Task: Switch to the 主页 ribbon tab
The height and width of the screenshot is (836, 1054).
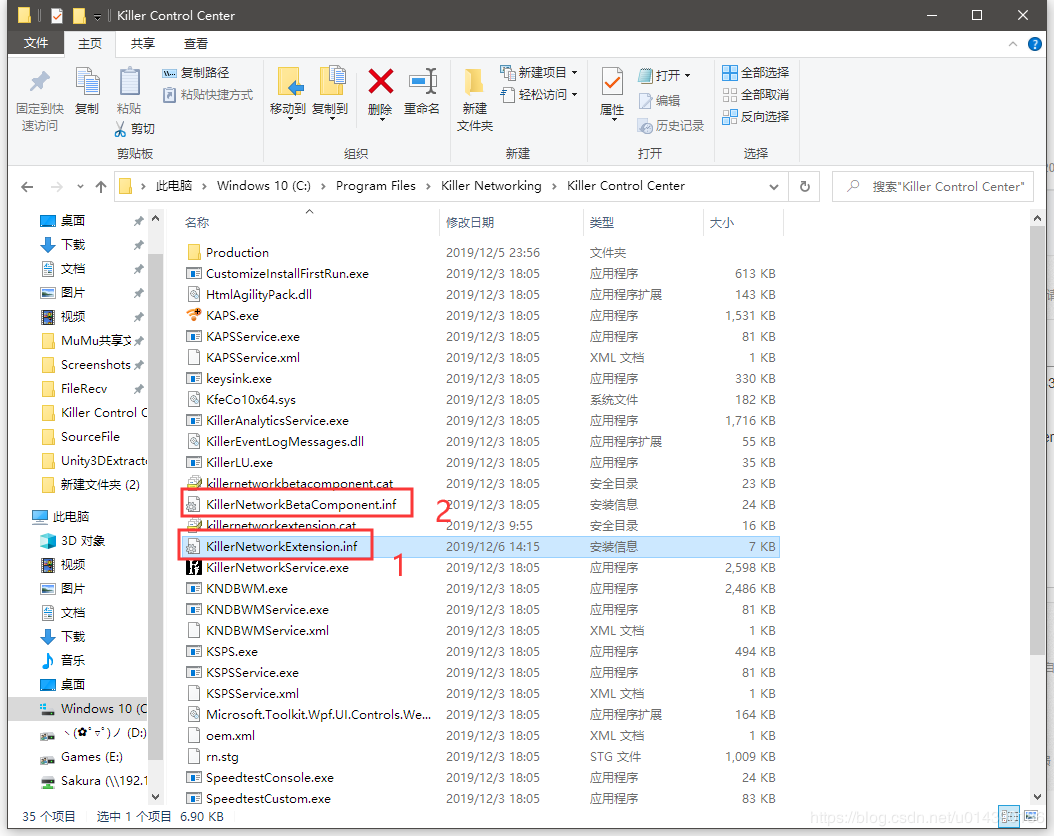Action: (89, 44)
